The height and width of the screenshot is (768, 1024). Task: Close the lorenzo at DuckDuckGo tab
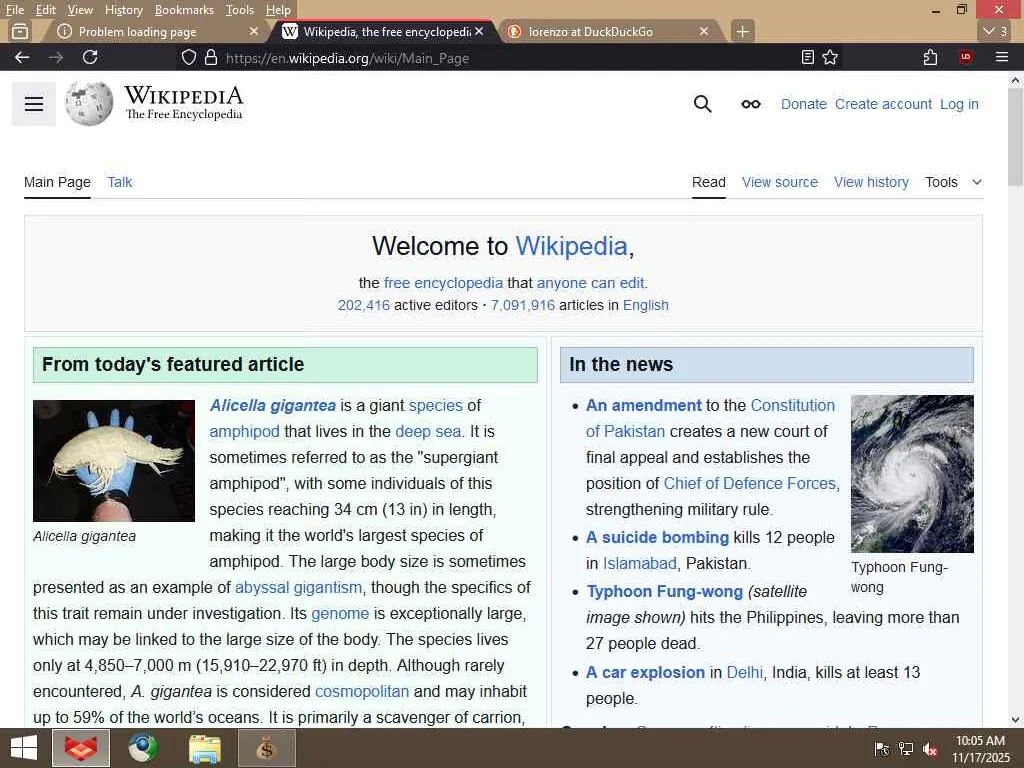click(704, 31)
